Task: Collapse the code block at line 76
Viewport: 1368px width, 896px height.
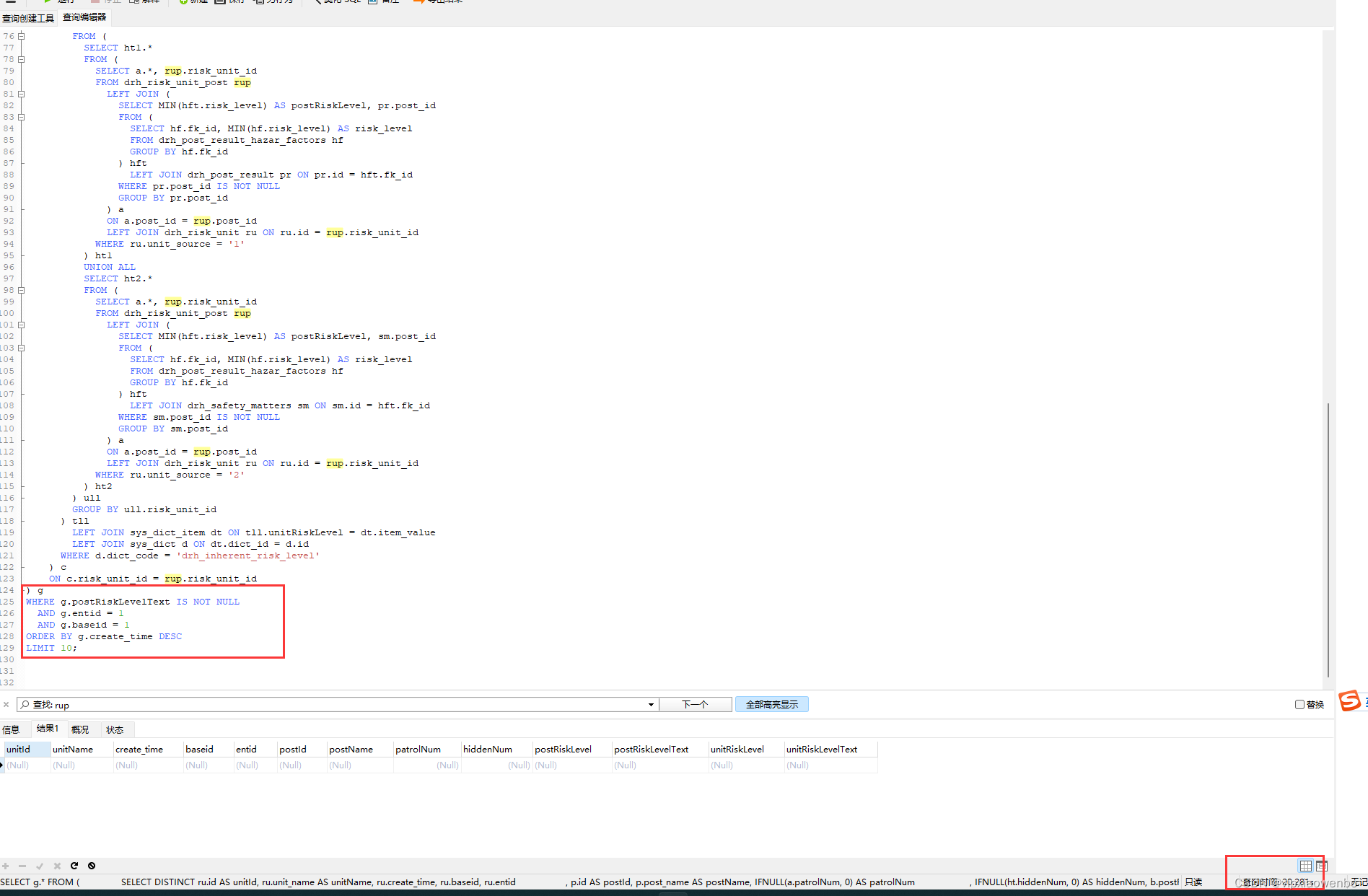Action: 22,36
